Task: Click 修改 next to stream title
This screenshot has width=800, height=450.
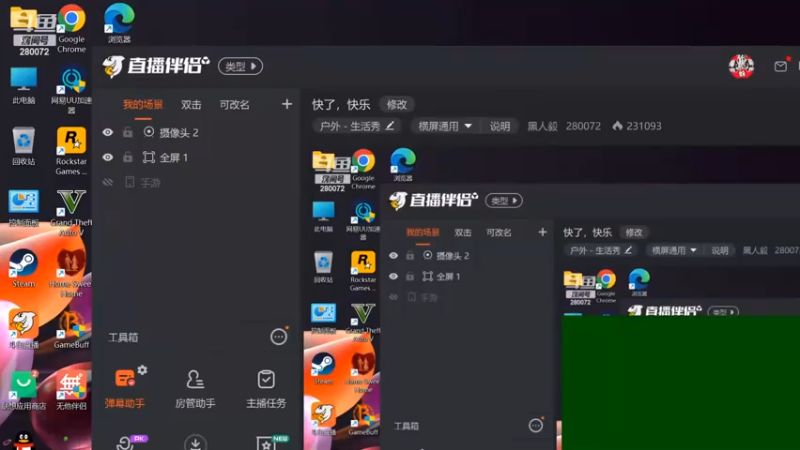Action: click(396, 105)
